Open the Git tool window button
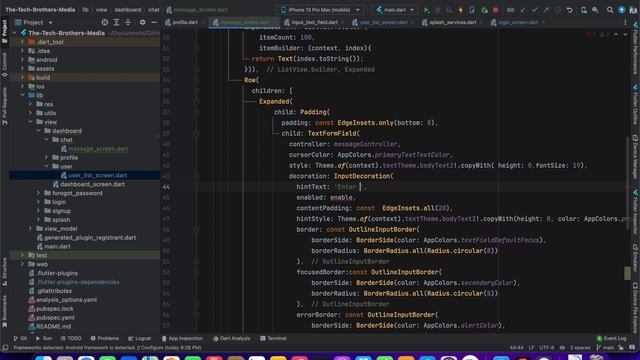The width and height of the screenshot is (640, 360). pos(20,338)
